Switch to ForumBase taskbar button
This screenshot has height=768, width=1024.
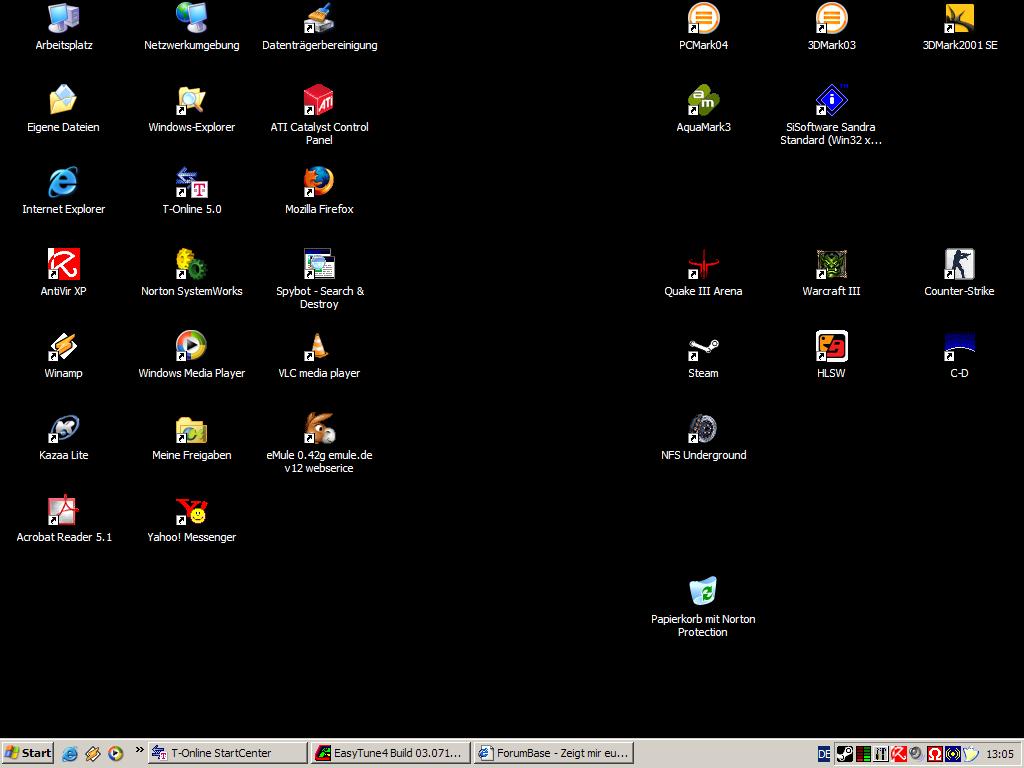pyautogui.click(x=553, y=753)
